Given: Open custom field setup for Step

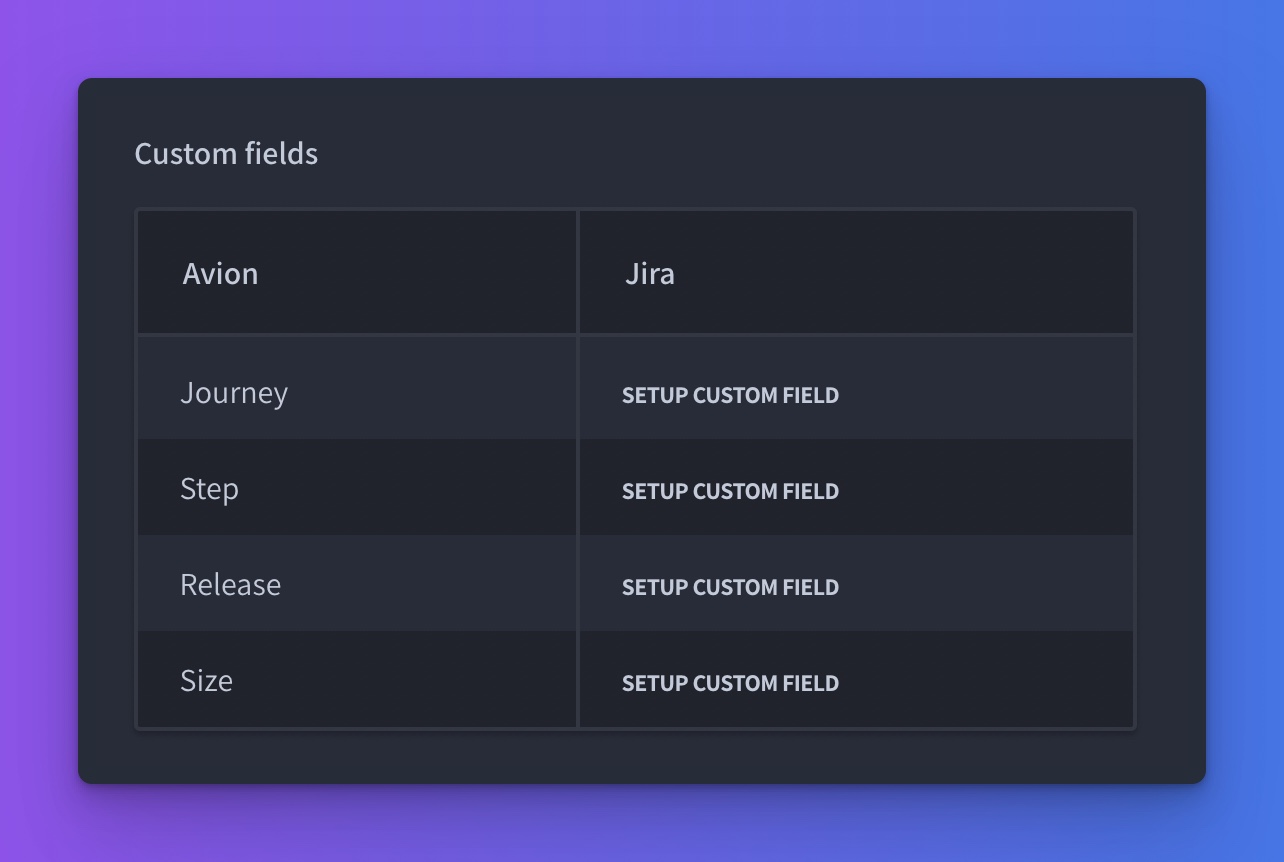Looking at the screenshot, I should point(730,491).
